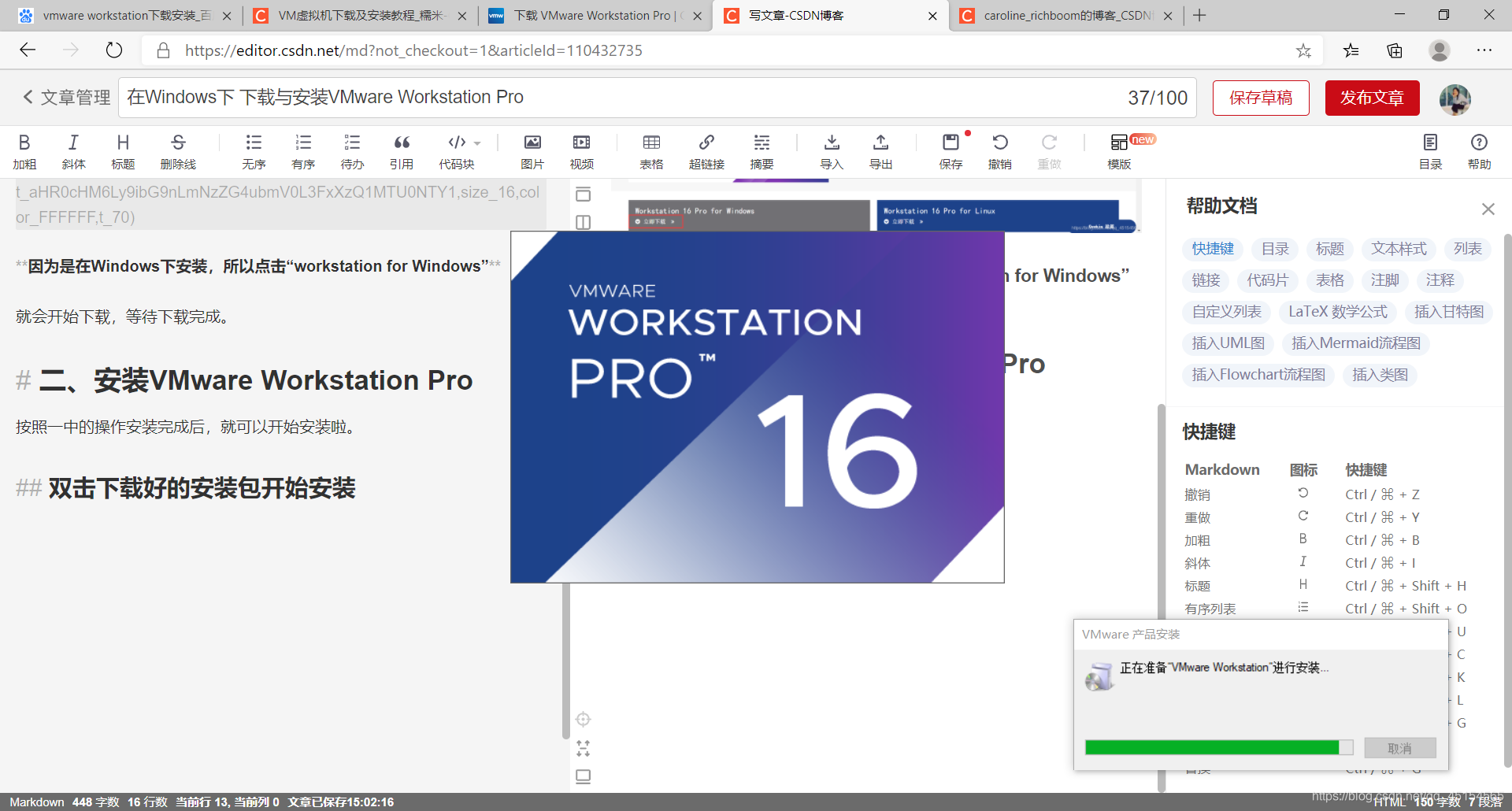The width and height of the screenshot is (1512, 811).
Task: Export article with 导出 icon
Action: pyautogui.click(x=880, y=151)
